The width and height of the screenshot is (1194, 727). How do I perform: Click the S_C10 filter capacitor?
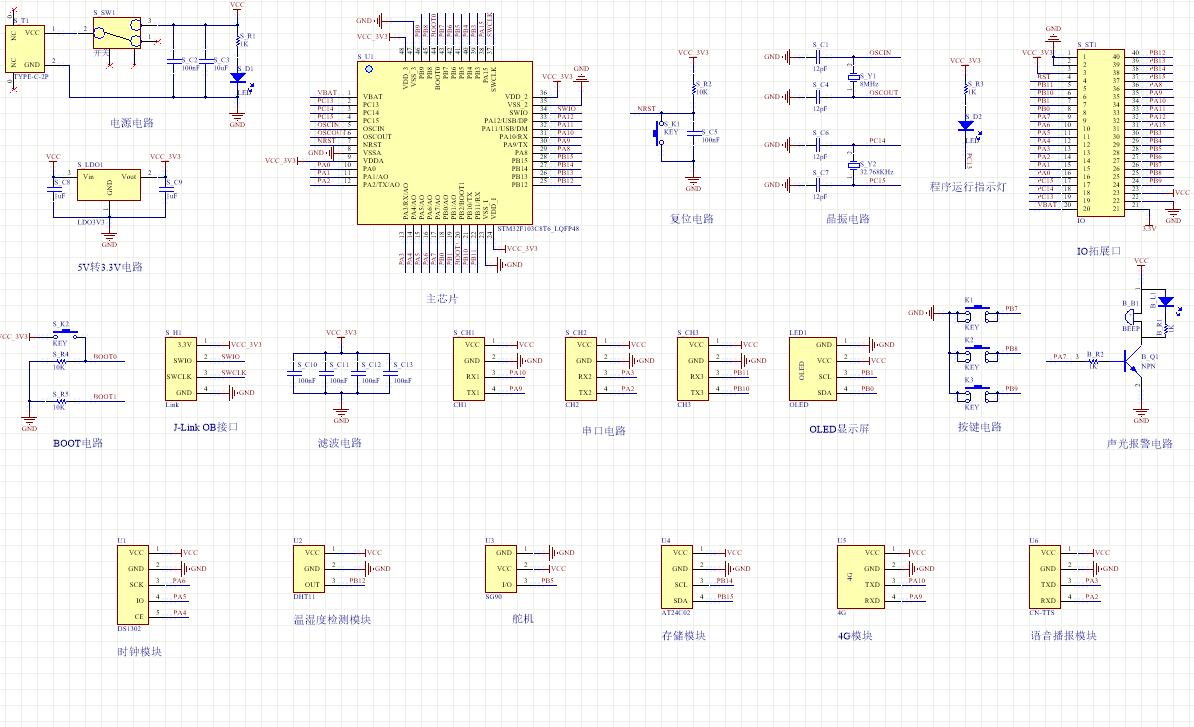click(x=295, y=372)
